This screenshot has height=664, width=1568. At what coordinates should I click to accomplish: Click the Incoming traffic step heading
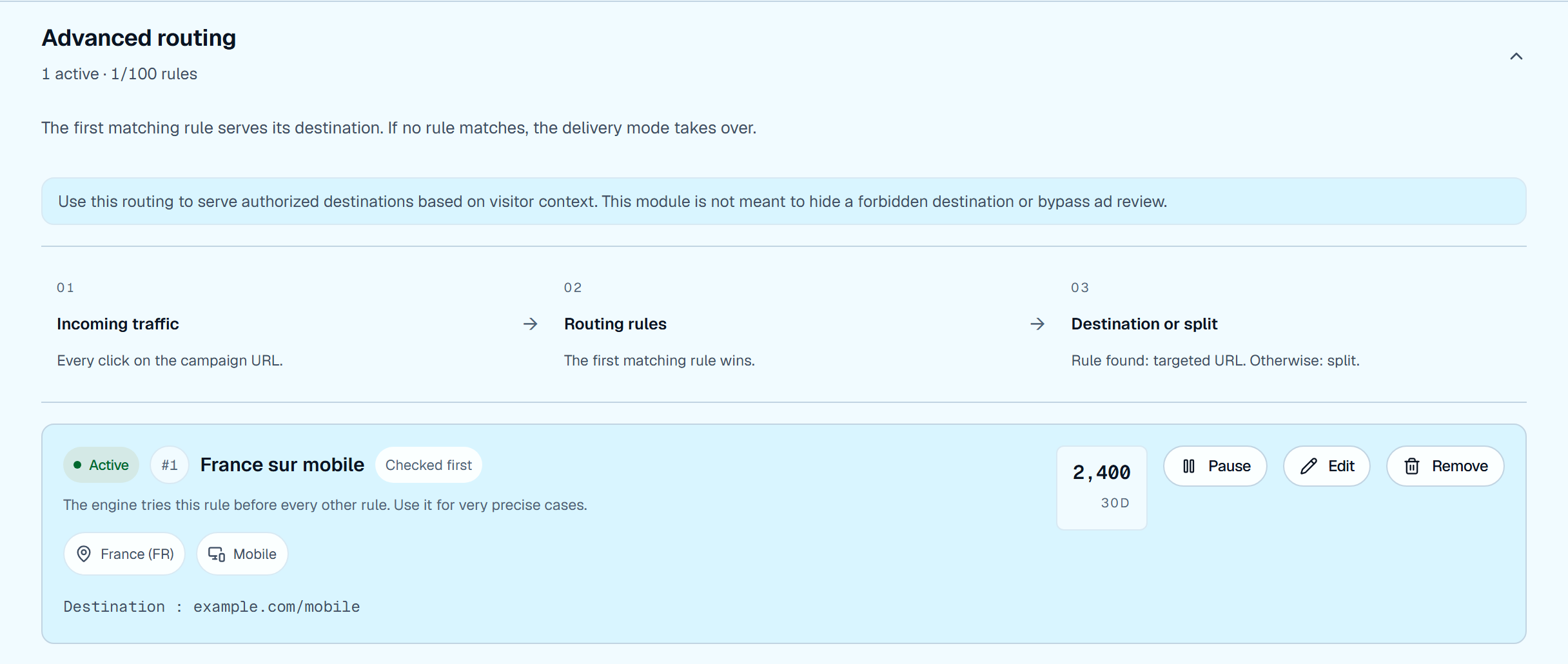point(118,324)
